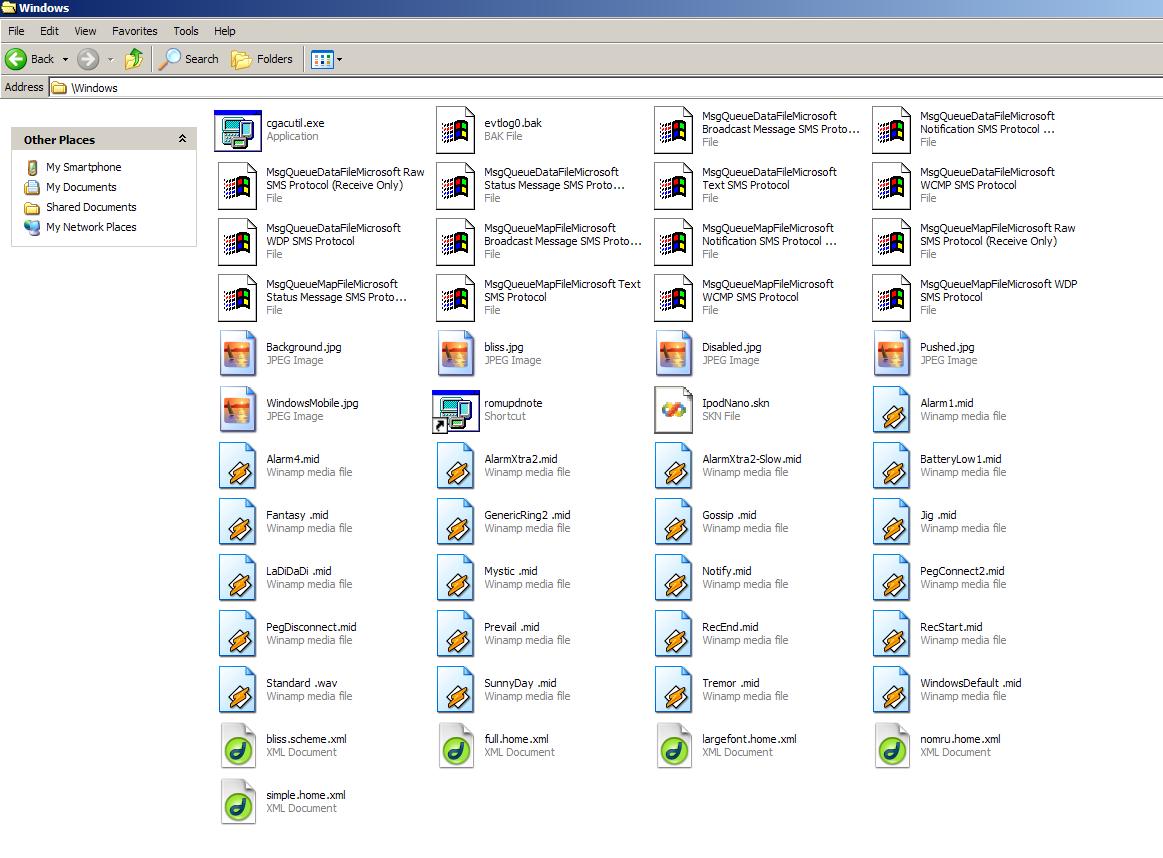1163x858 pixels.
Task: Select the Jig .mid file name
Action: pyautogui.click(x=938, y=515)
